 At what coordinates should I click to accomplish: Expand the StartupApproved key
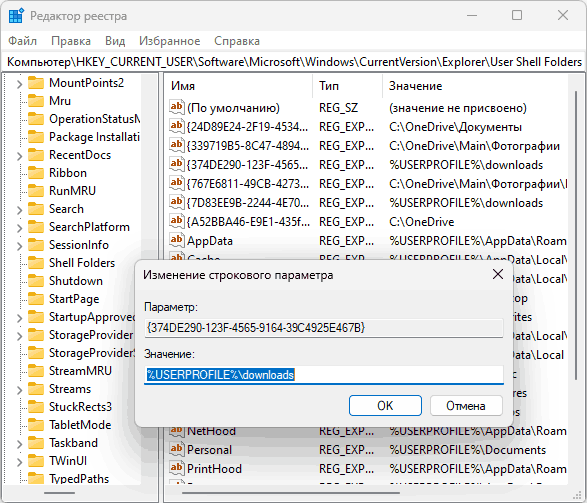19,318
